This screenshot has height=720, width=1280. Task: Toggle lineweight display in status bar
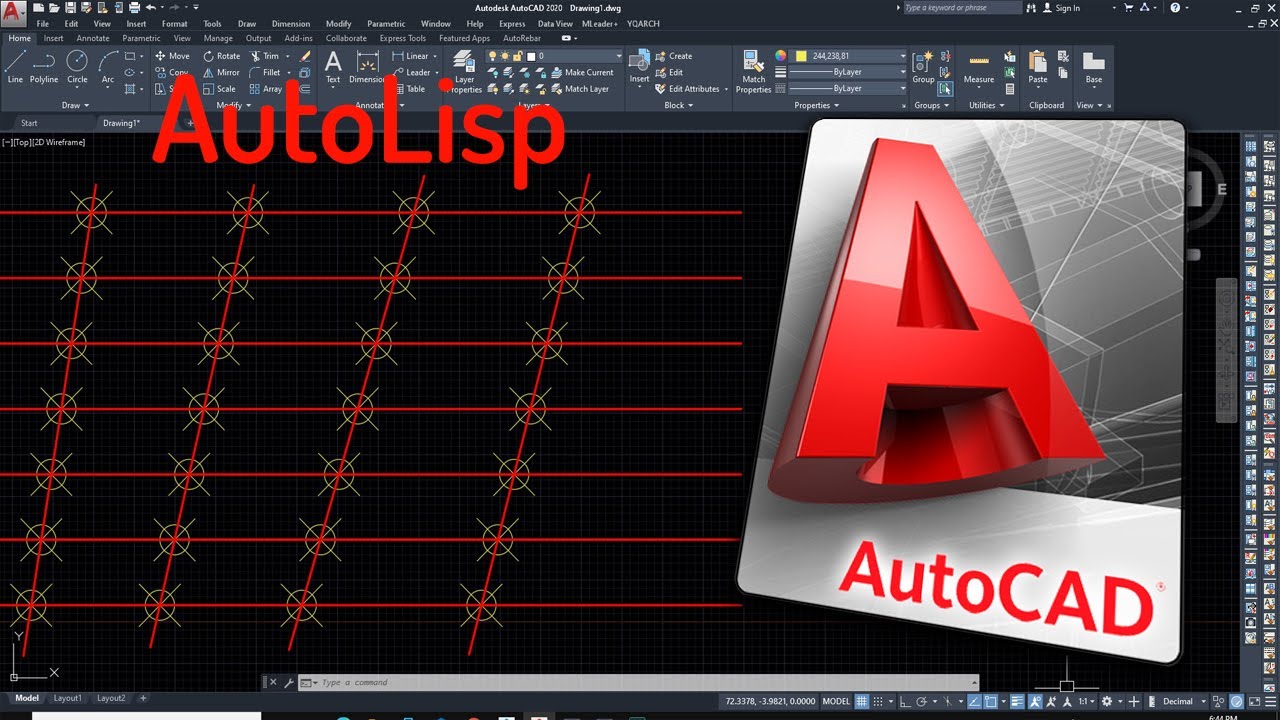(1017, 702)
